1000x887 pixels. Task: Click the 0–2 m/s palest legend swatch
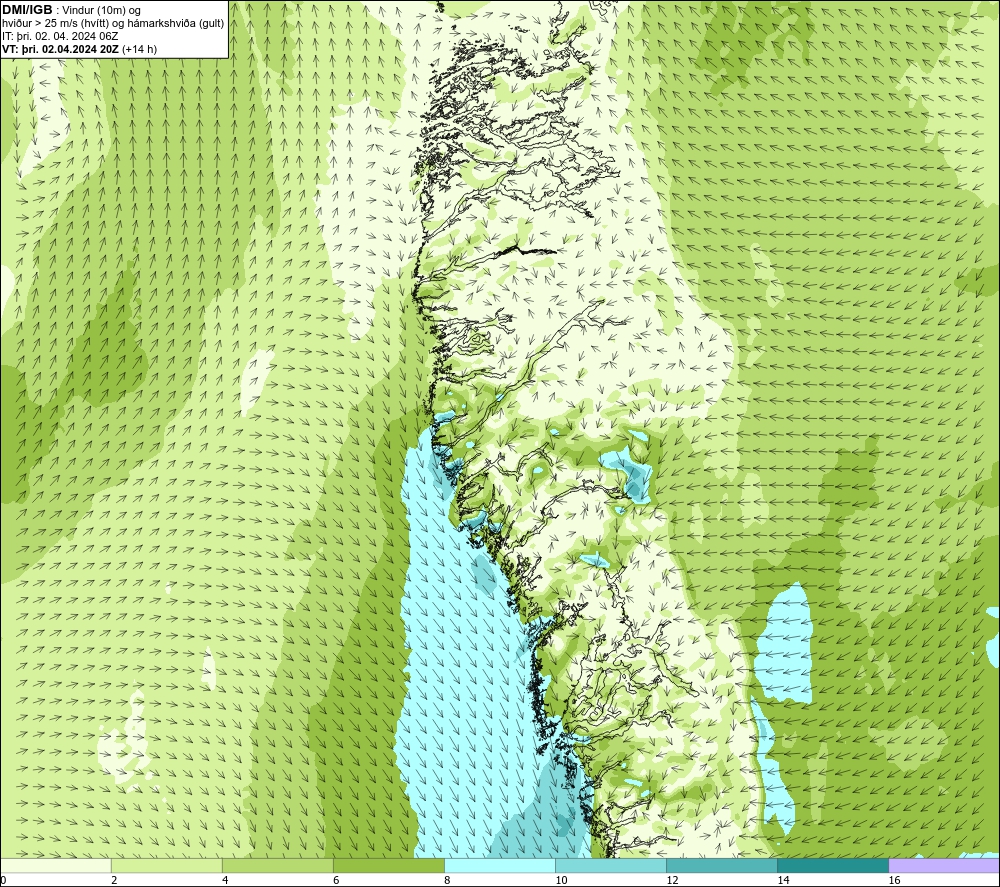click(56, 866)
